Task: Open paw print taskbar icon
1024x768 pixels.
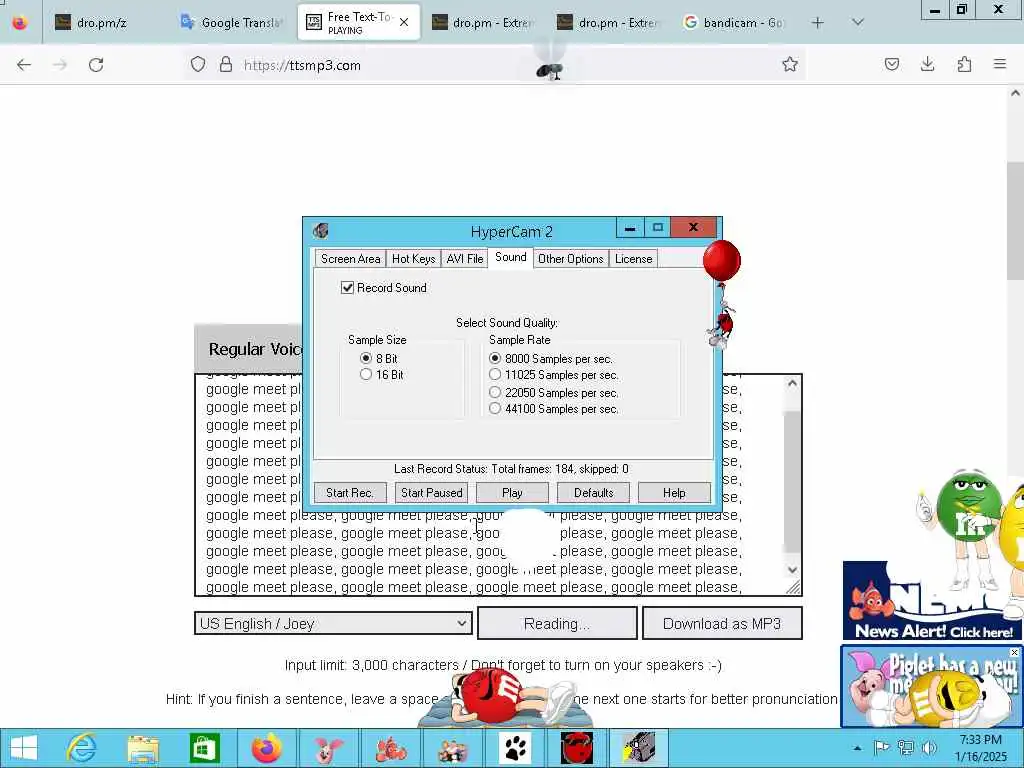Action: [x=515, y=748]
